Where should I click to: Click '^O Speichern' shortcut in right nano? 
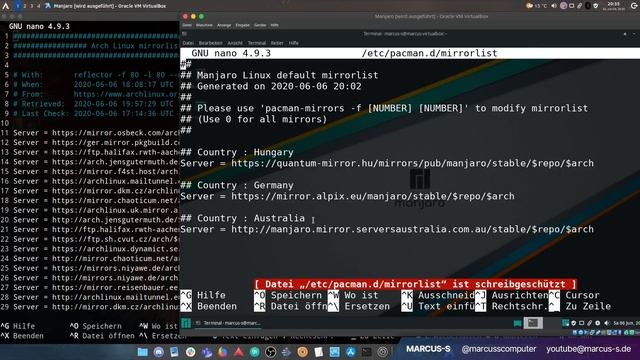[x=288, y=295]
